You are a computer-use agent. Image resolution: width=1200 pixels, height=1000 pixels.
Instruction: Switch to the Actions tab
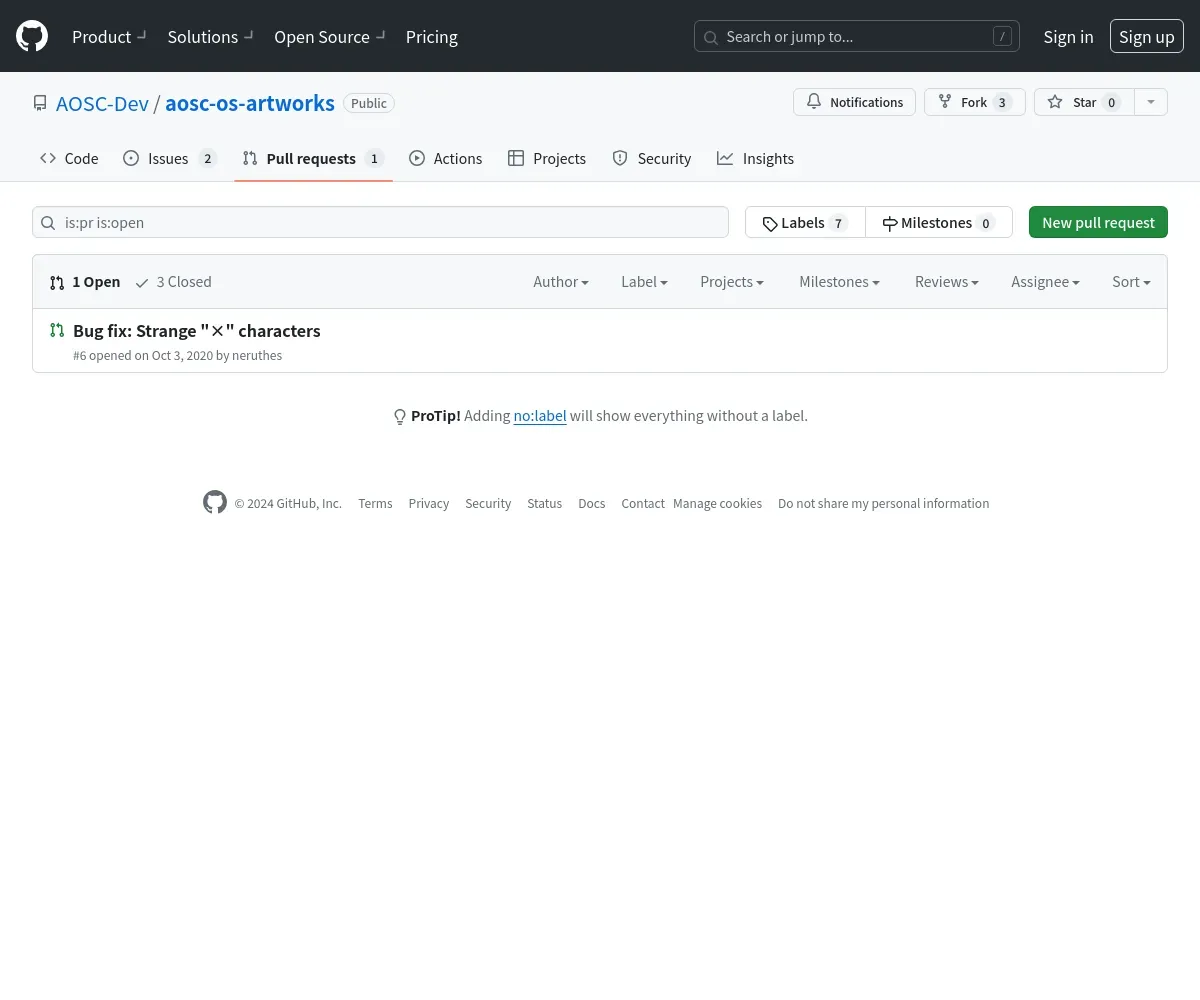446,158
